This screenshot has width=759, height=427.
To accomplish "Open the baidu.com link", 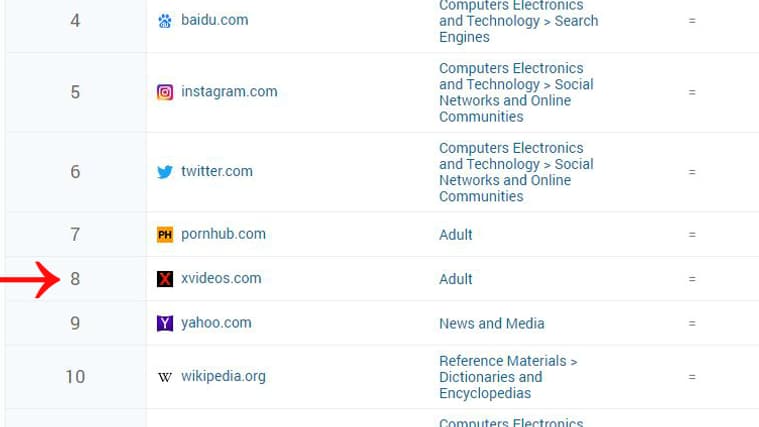I will (x=214, y=20).
